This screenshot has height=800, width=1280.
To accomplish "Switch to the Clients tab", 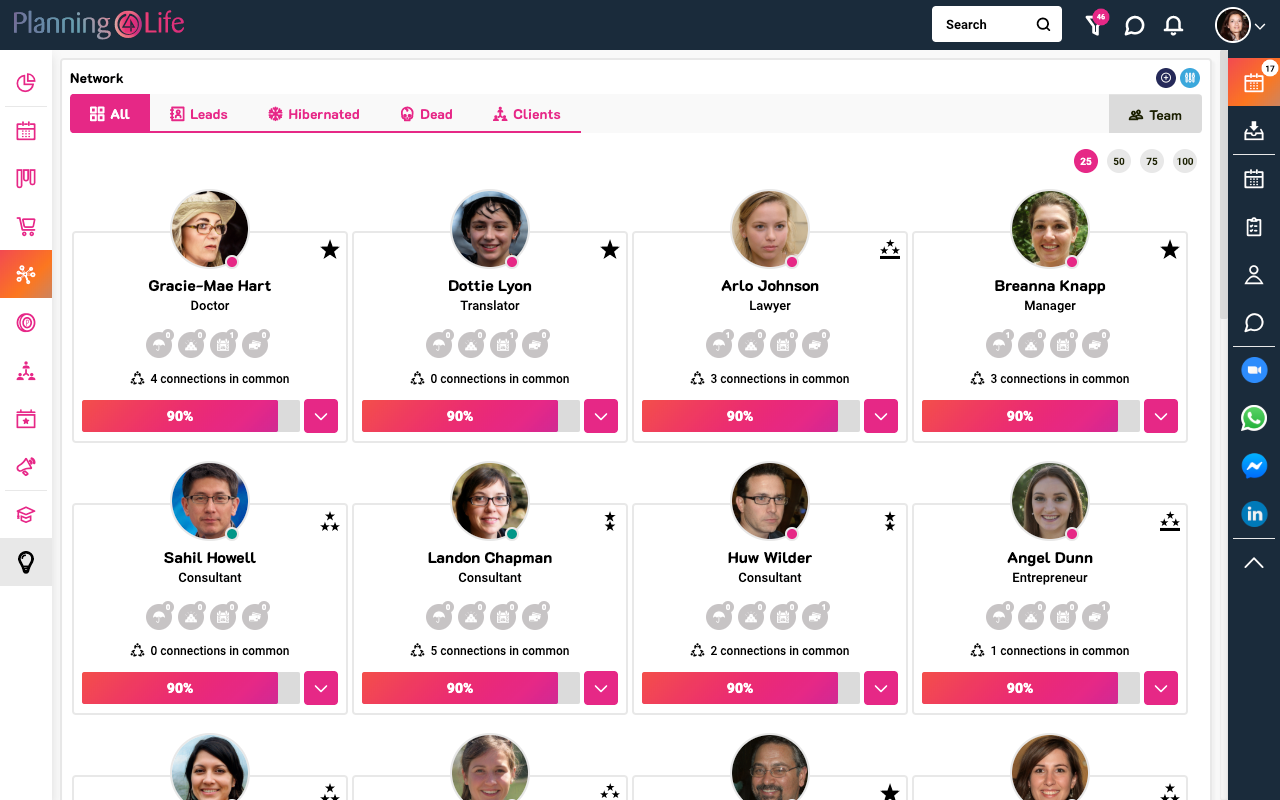I will (x=527, y=114).
